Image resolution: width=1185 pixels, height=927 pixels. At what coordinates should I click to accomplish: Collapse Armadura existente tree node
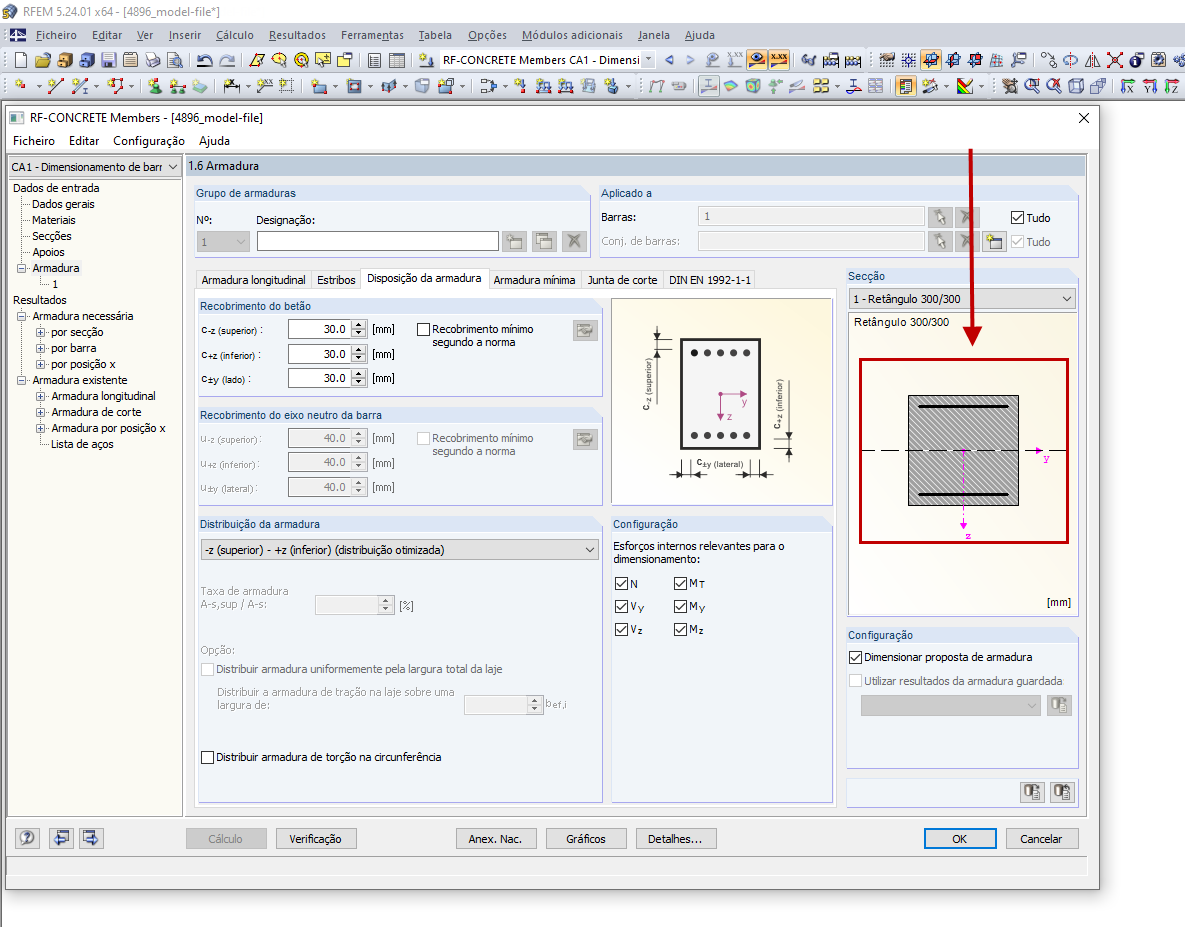(x=22, y=380)
